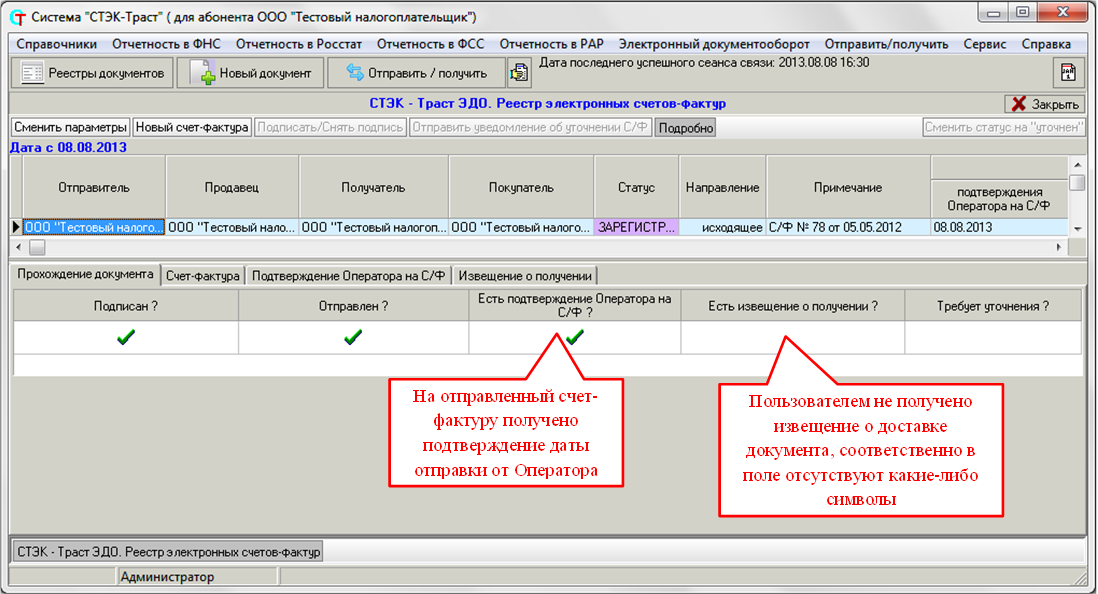Screen dimensions: 1098x594
Task: Open the Извещение о получении tab
Action: [525, 276]
